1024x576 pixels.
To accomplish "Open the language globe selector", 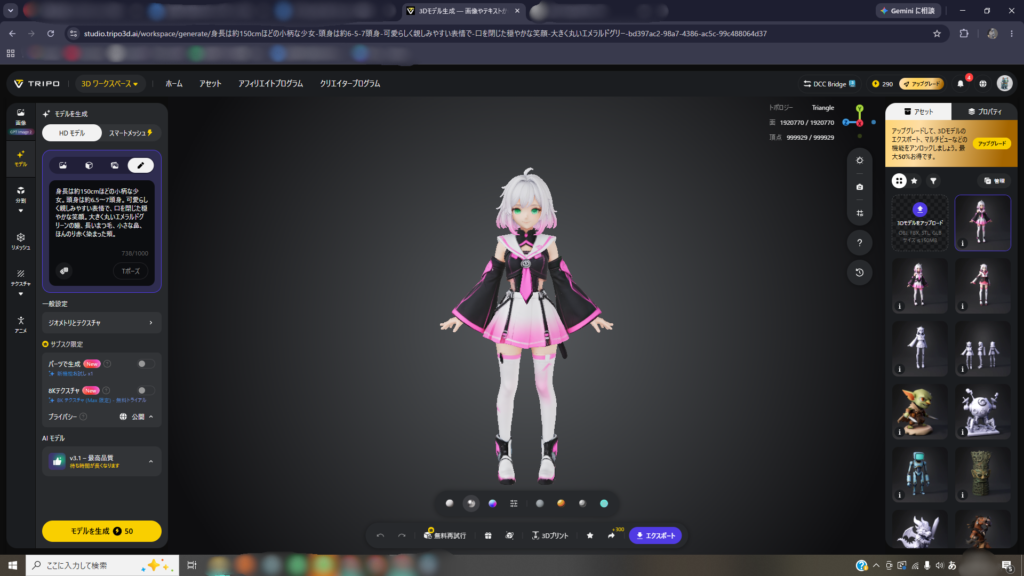I will click(983, 84).
